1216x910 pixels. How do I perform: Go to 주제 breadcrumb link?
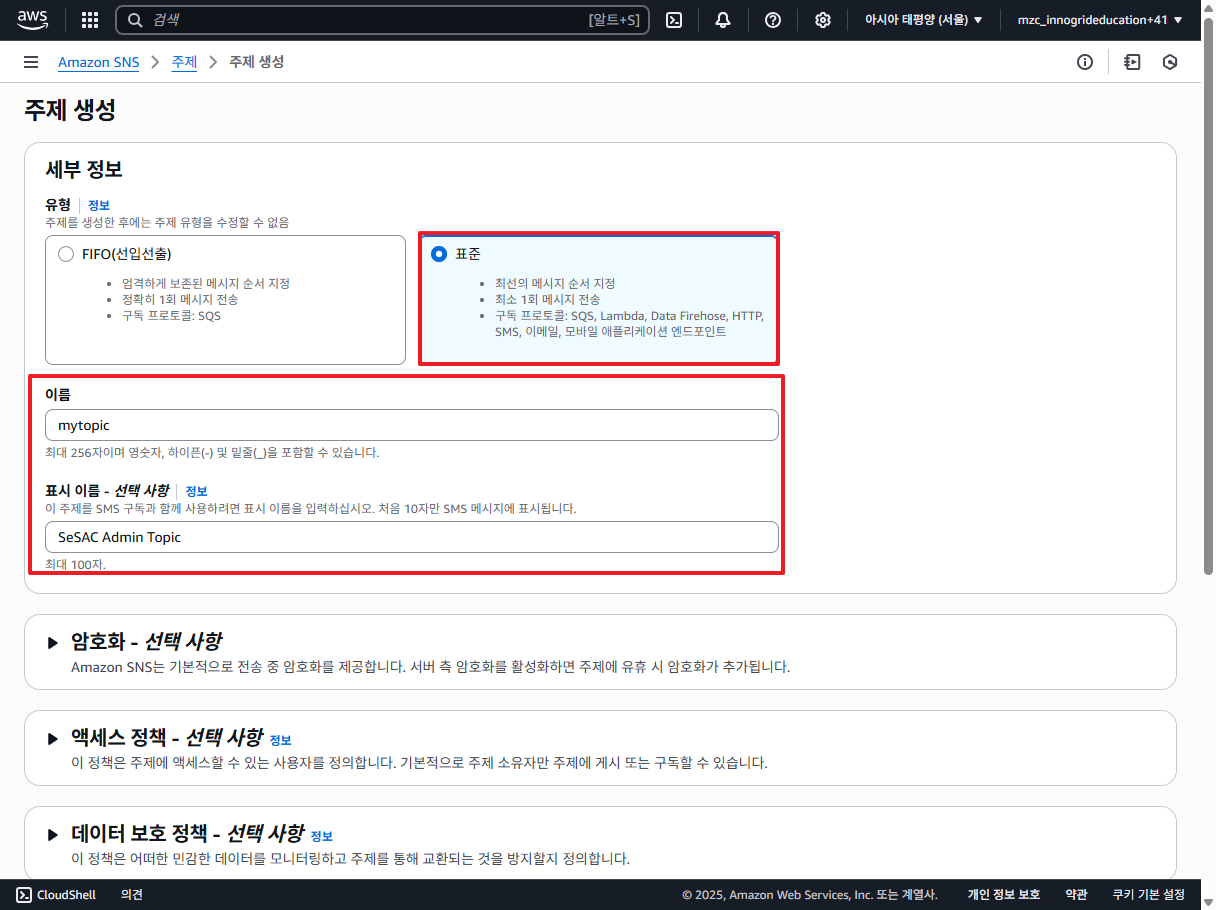point(184,62)
